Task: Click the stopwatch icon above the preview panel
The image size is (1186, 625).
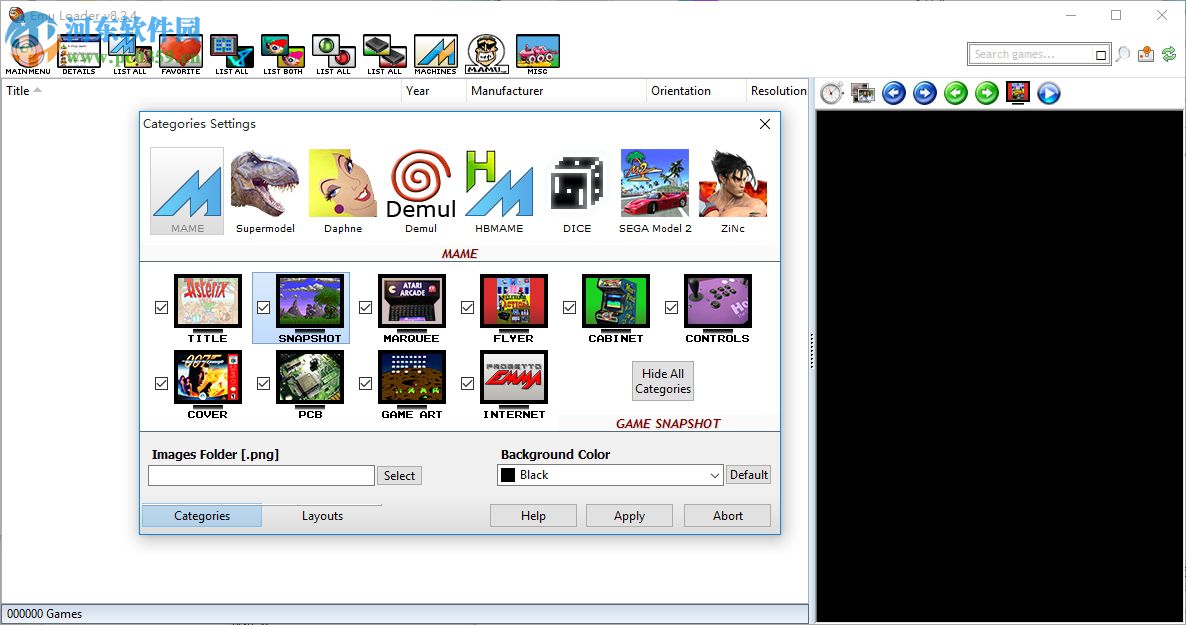Action: coord(830,92)
